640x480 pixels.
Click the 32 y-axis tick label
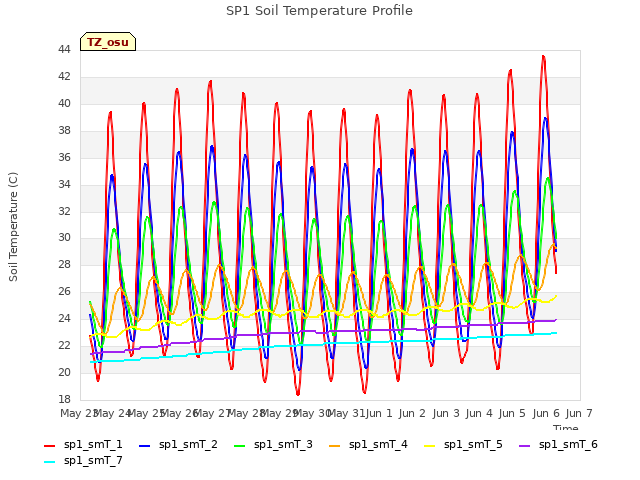click(x=64, y=211)
